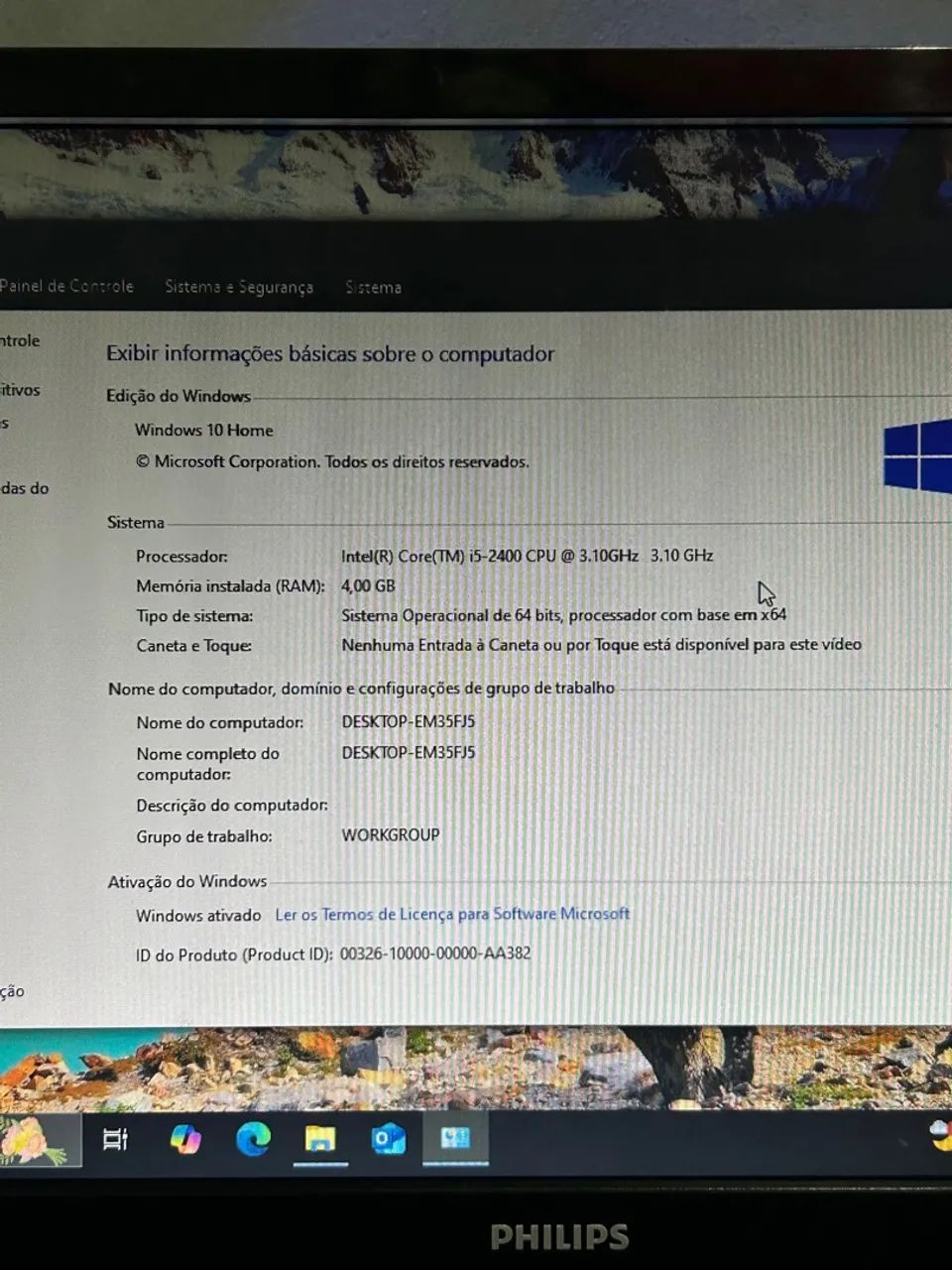Click the Descrição do computador: label
The image size is (952, 1270).
(x=232, y=805)
